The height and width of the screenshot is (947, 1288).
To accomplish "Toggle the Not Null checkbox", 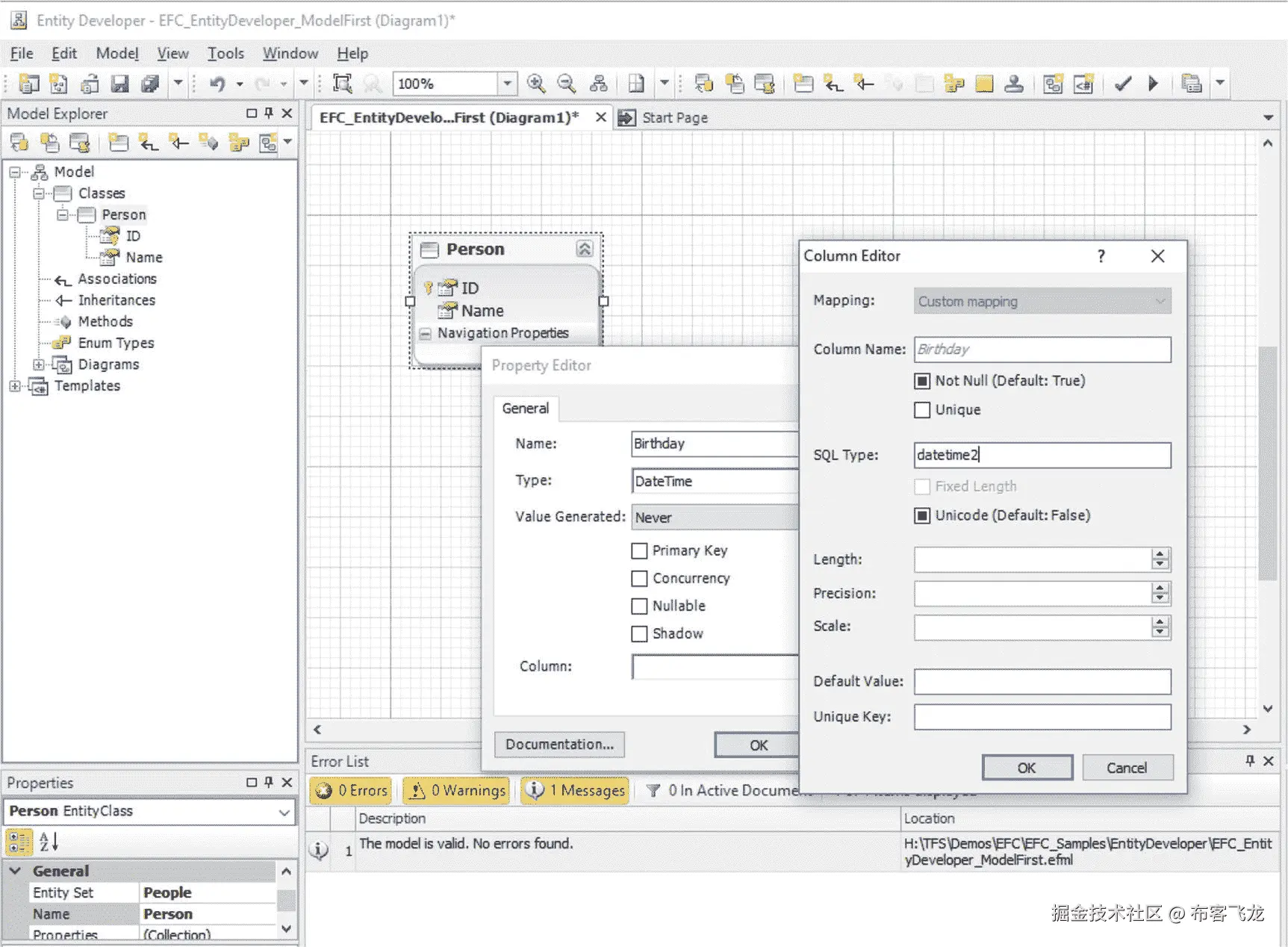I will coord(922,381).
